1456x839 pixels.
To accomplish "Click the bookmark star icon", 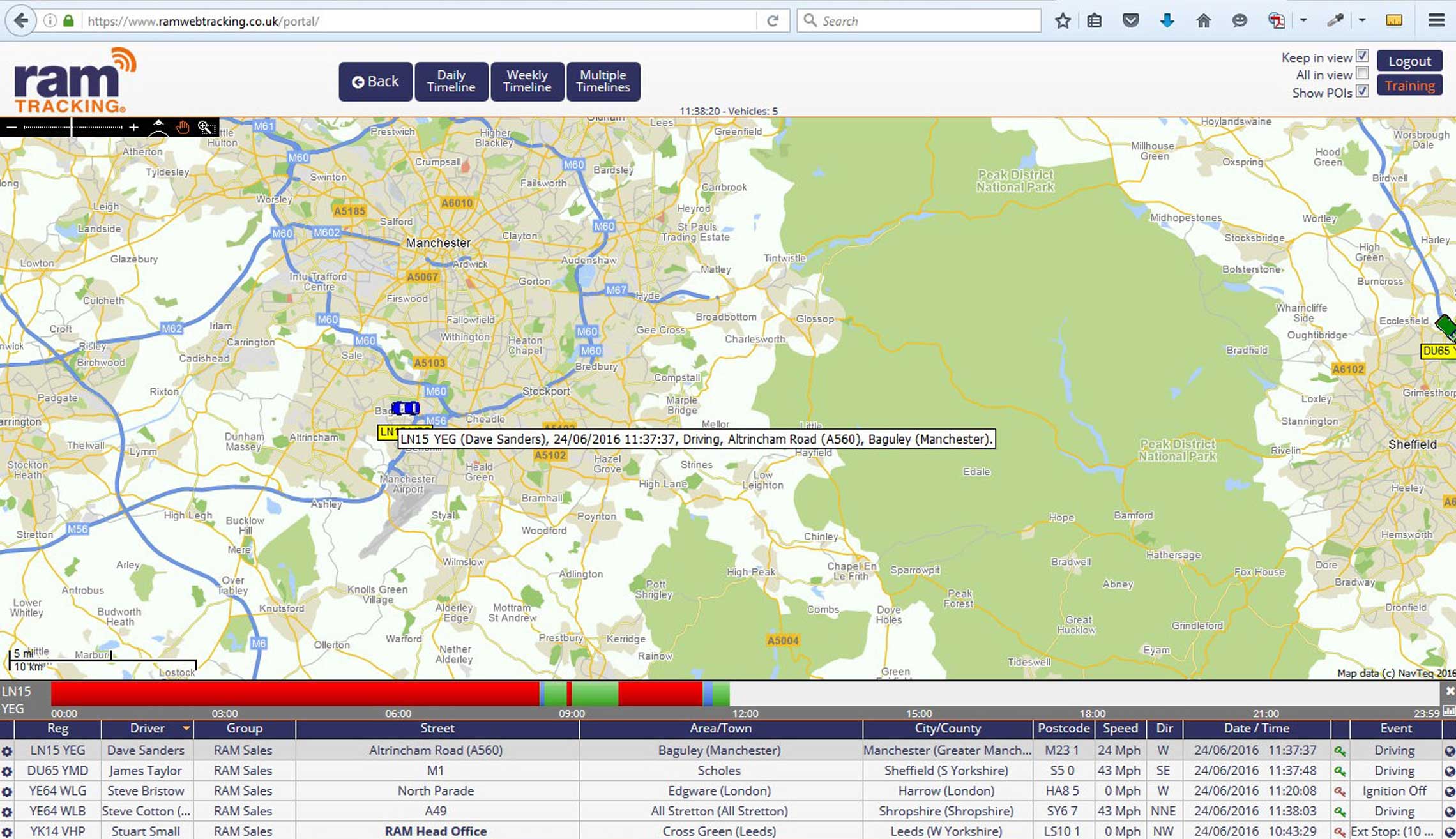I will (x=1062, y=21).
